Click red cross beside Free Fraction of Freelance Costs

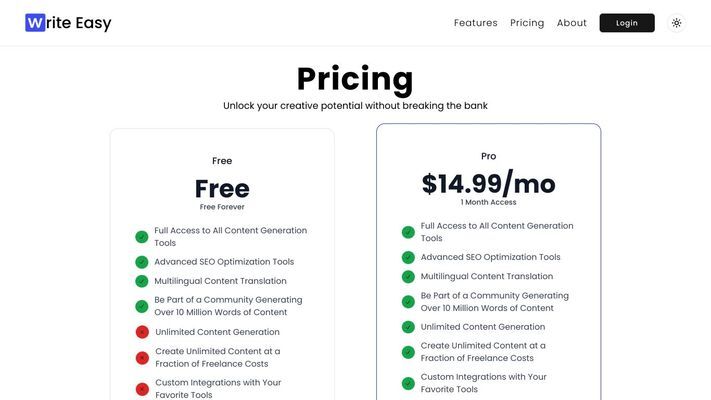(142, 358)
